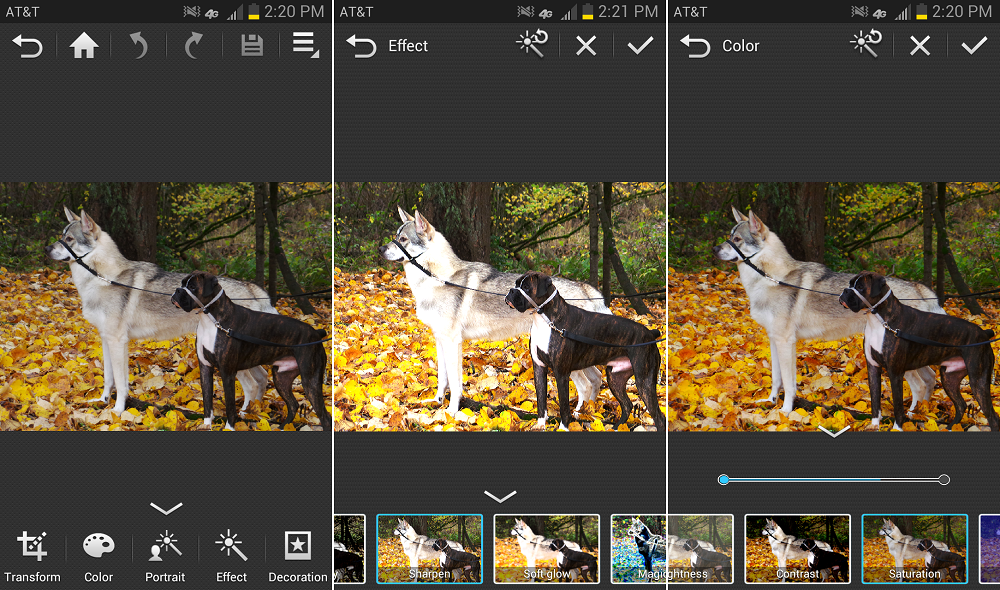The width and height of the screenshot is (1000, 590).
Task: Tap the Home icon in top toolbar
Action: coord(84,46)
